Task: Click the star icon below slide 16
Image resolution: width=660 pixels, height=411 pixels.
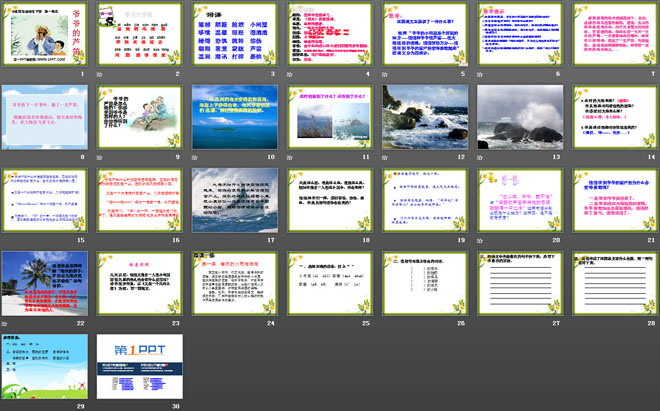Action: click(x=100, y=240)
